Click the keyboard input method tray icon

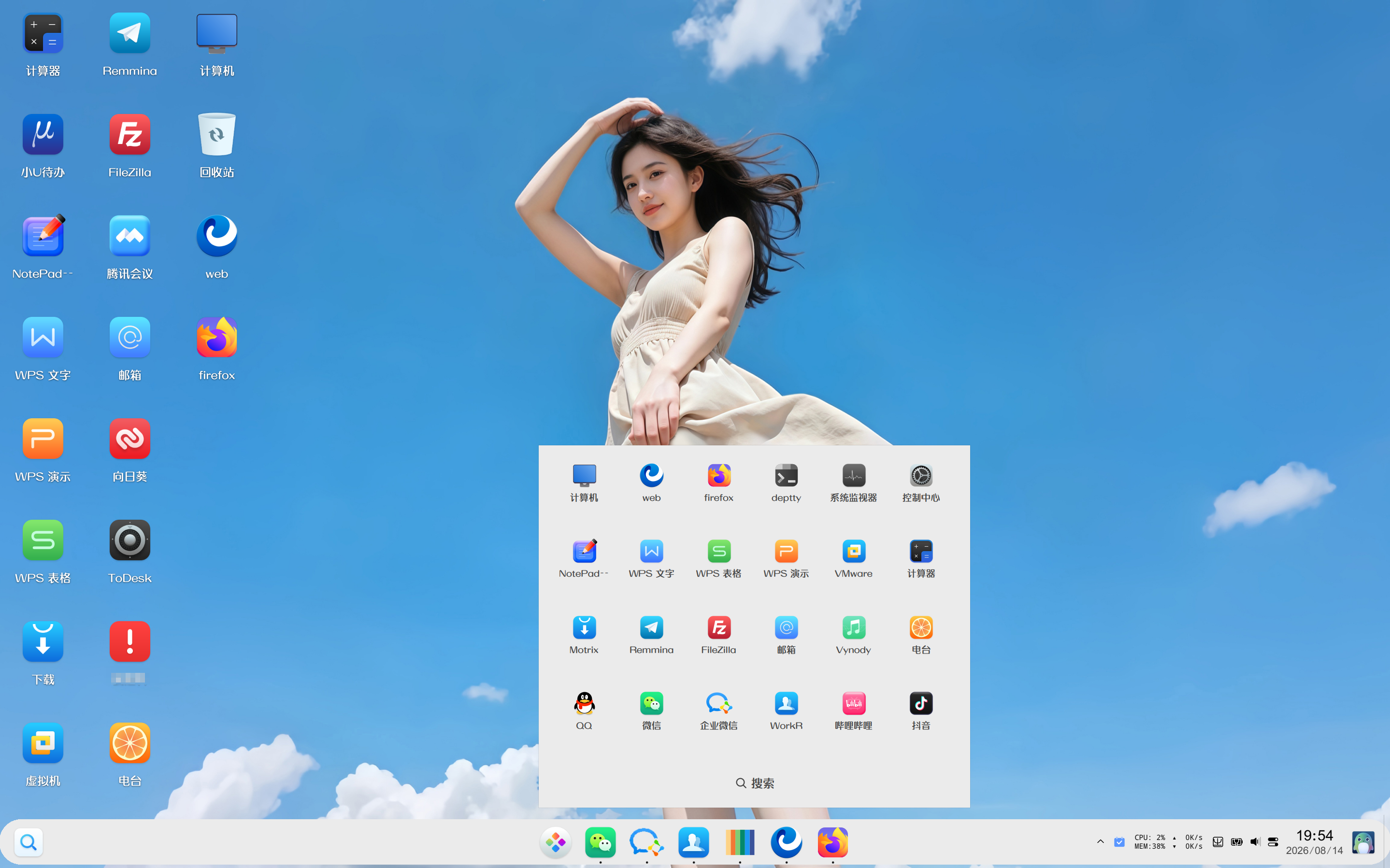pyautogui.click(x=1218, y=842)
